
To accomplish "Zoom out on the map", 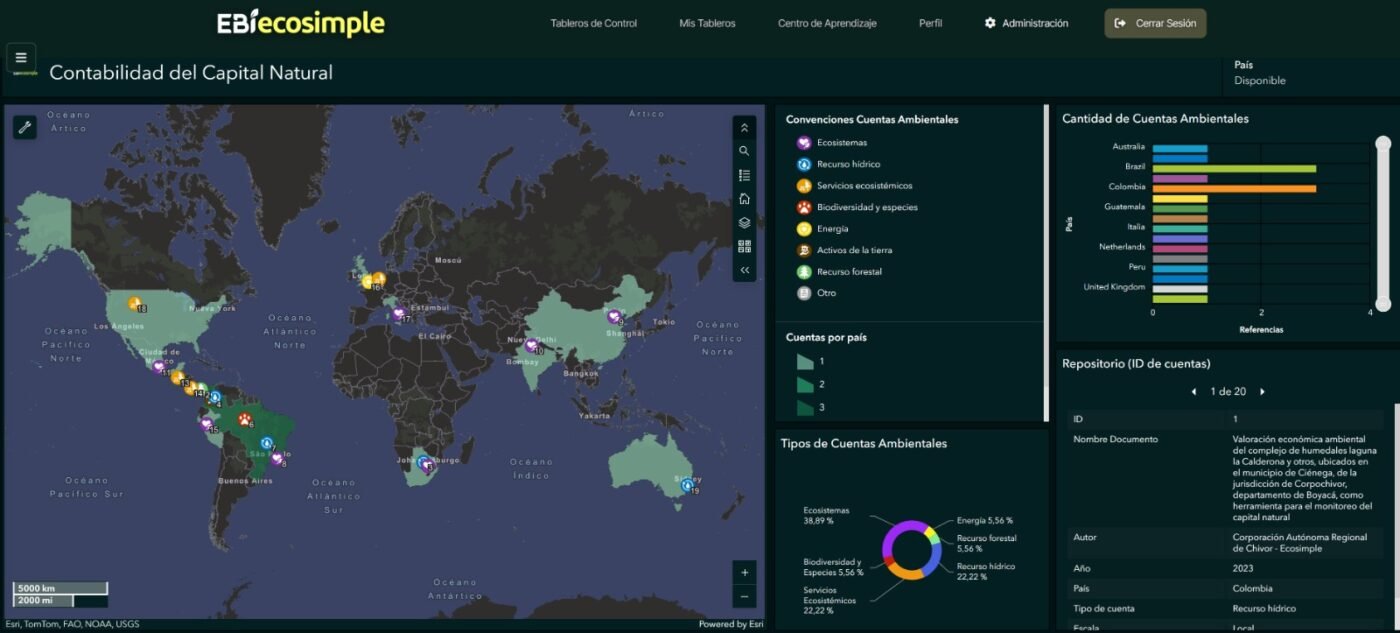I will [x=744, y=597].
